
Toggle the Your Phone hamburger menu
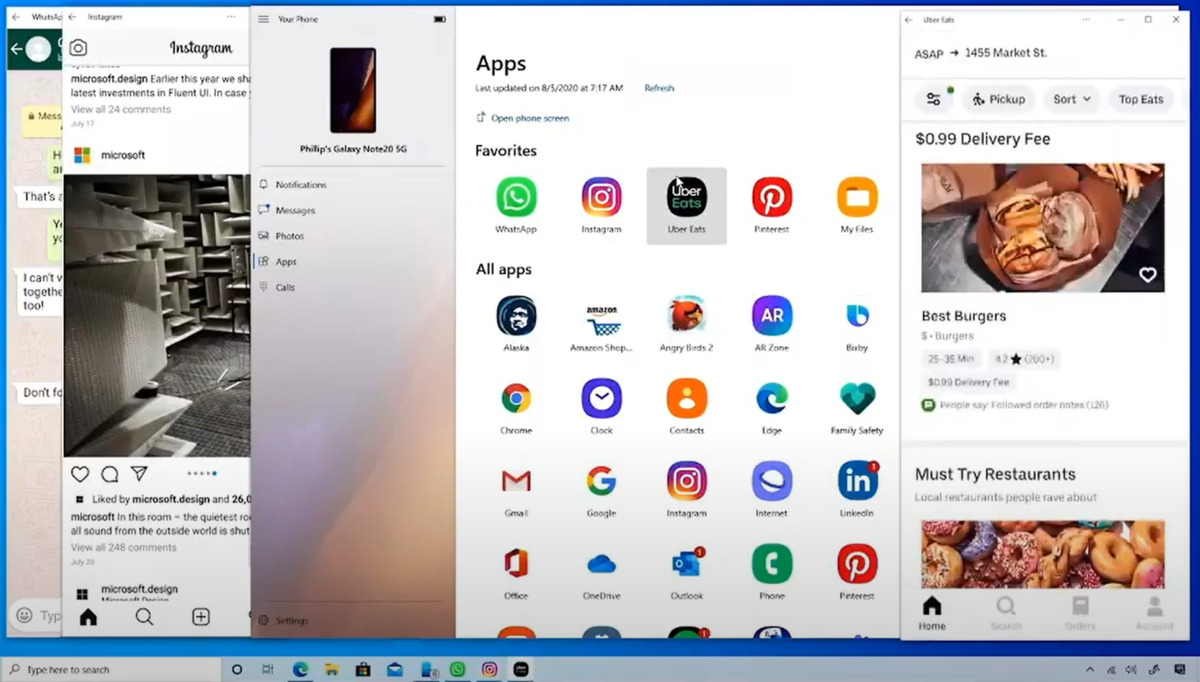tap(264, 19)
